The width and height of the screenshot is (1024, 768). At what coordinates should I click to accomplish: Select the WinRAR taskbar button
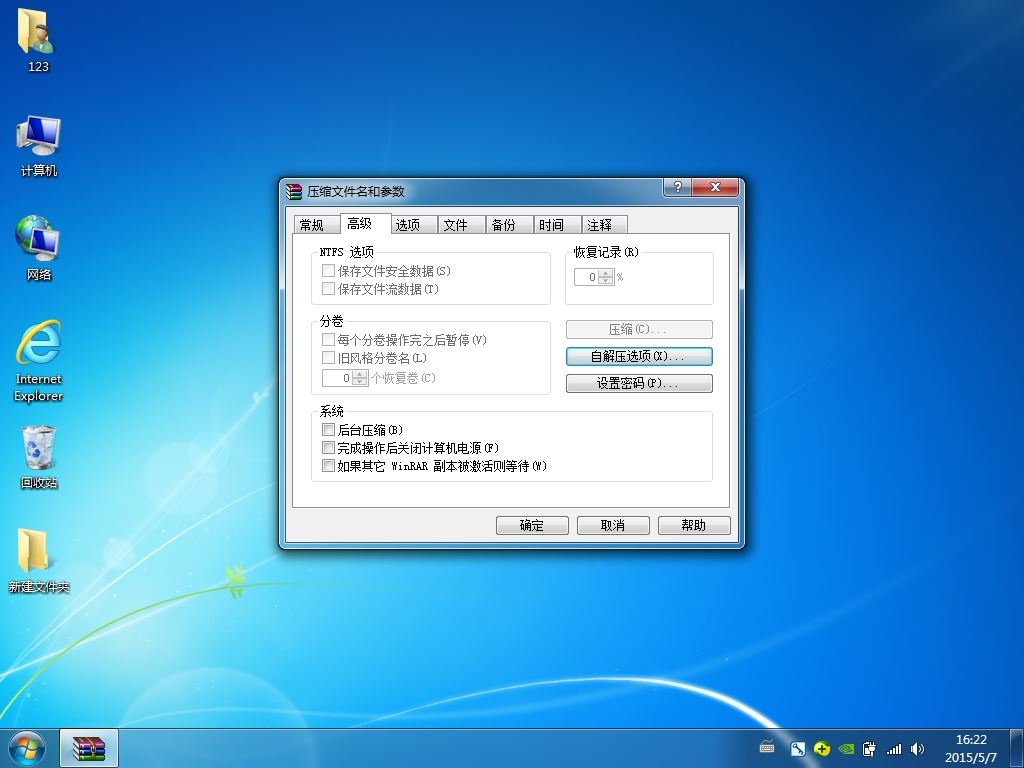click(89, 748)
